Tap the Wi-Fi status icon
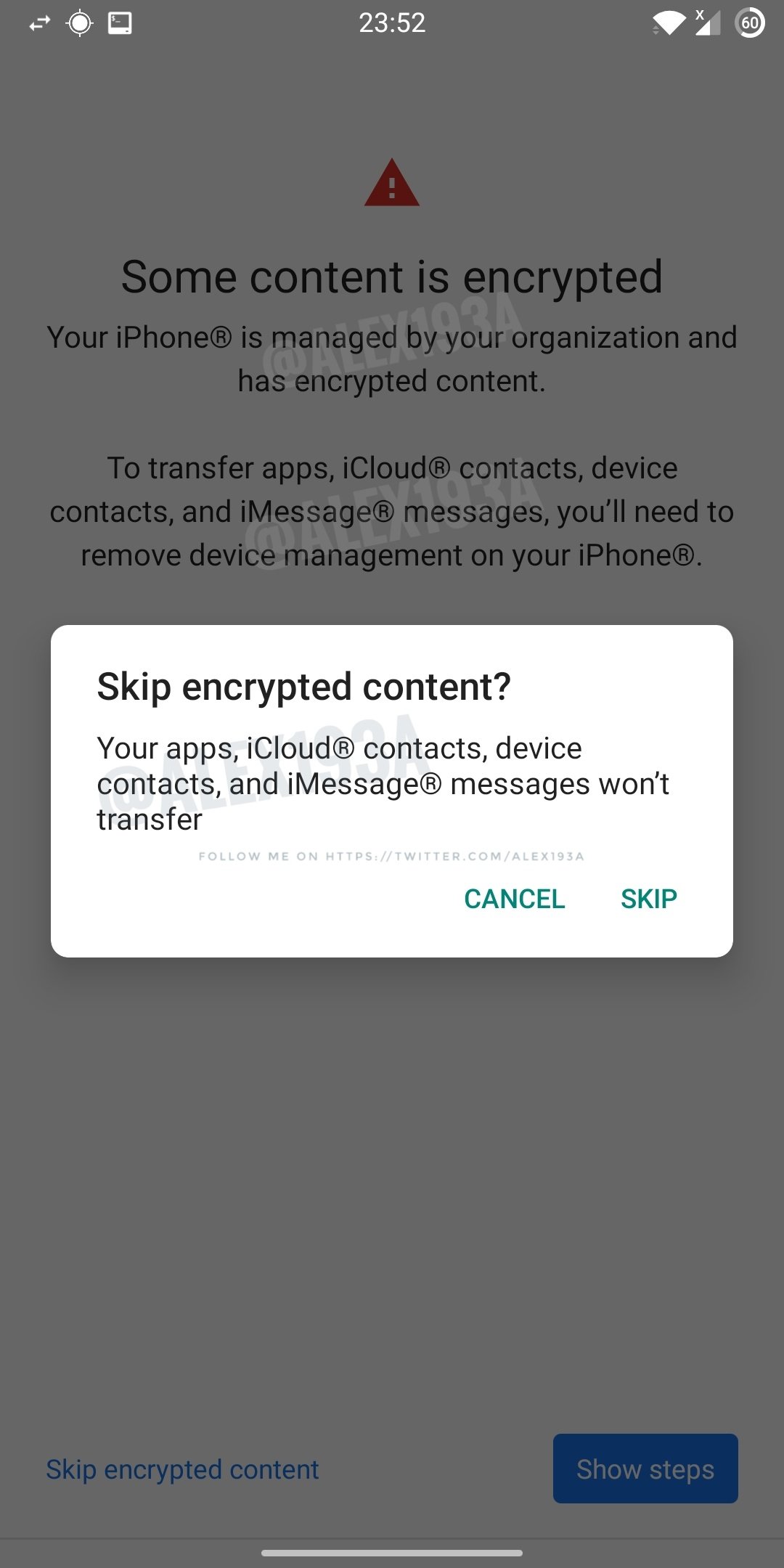This screenshot has width=784, height=1568. point(669,23)
